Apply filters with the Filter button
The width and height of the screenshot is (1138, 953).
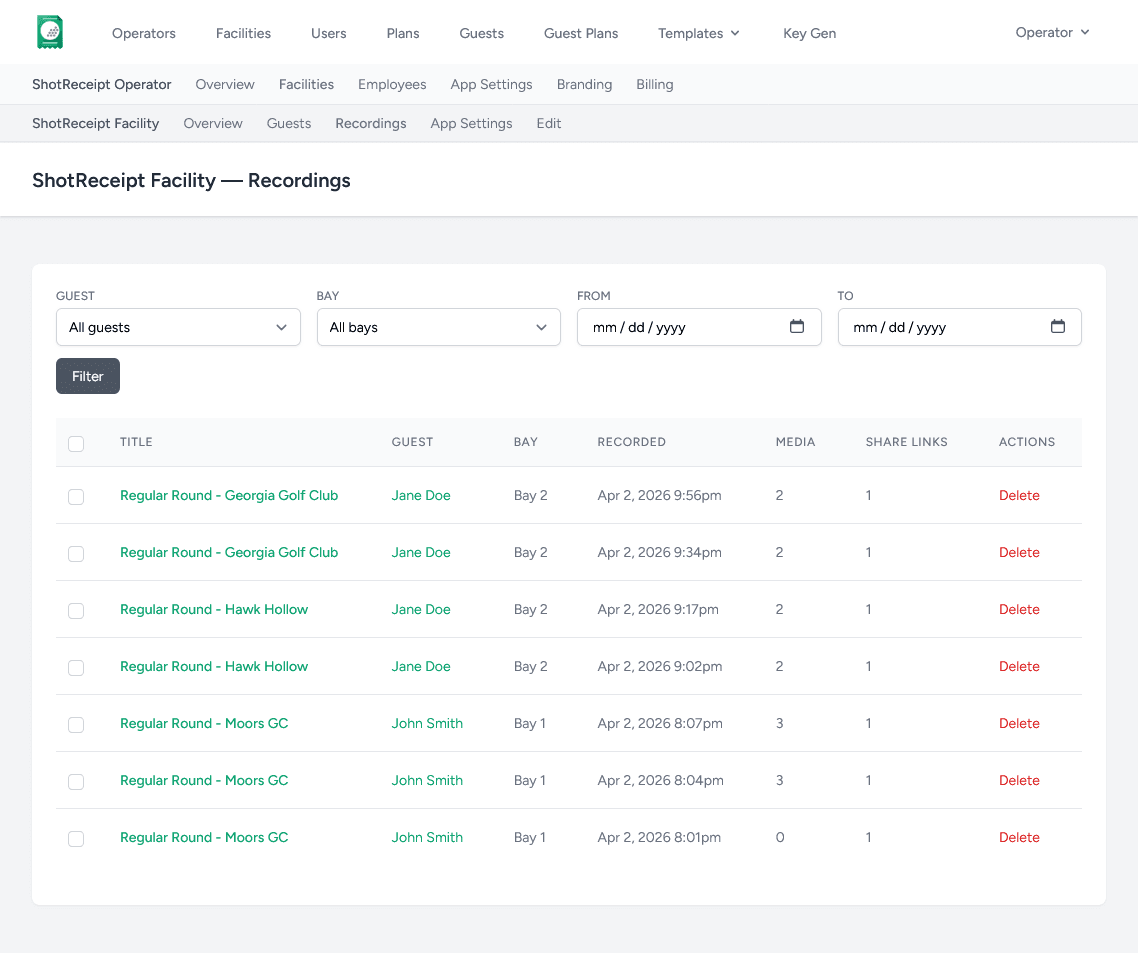point(87,376)
